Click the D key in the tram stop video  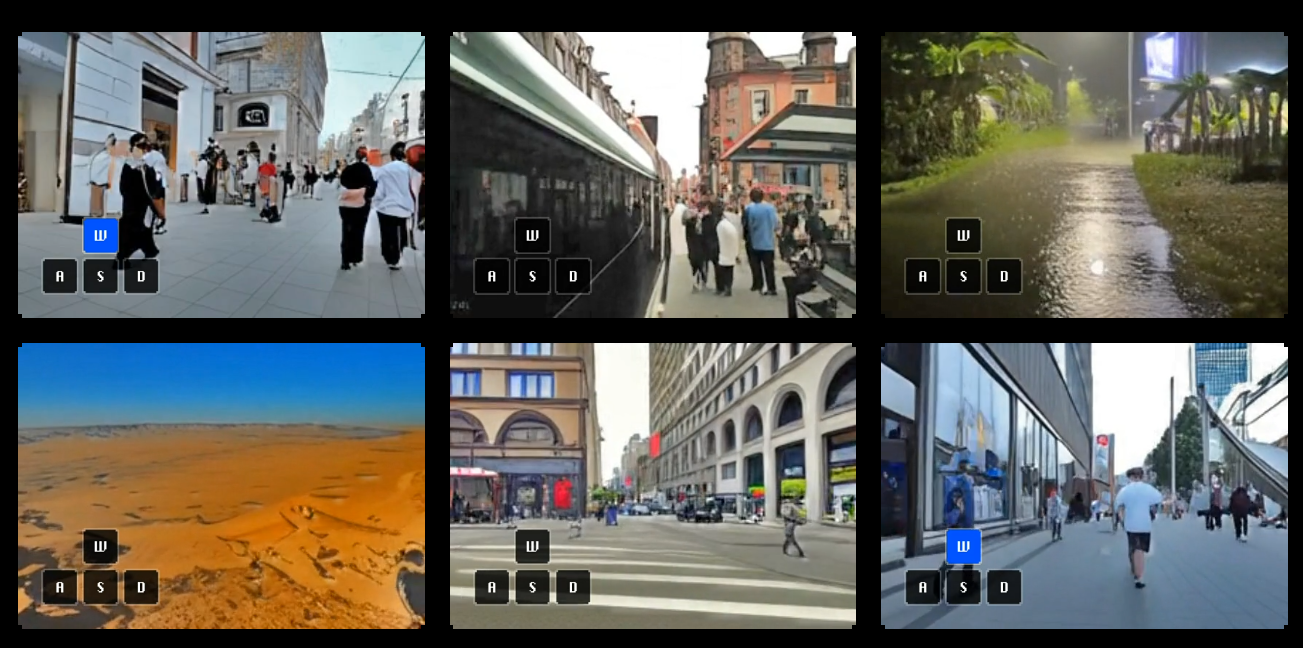click(573, 276)
